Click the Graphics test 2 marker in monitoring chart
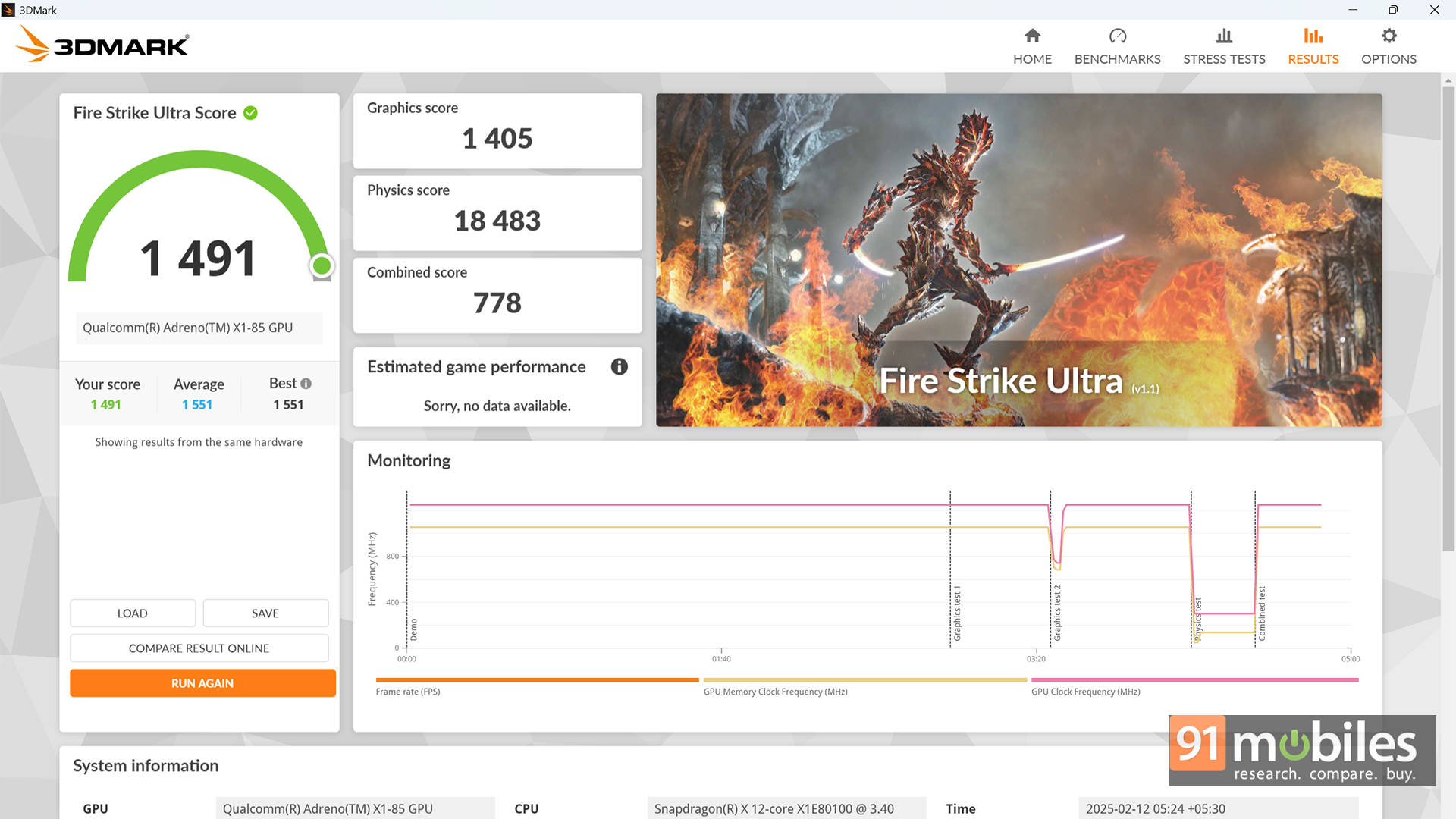The width and height of the screenshot is (1456, 819). pyautogui.click(x=1056, y=613)
